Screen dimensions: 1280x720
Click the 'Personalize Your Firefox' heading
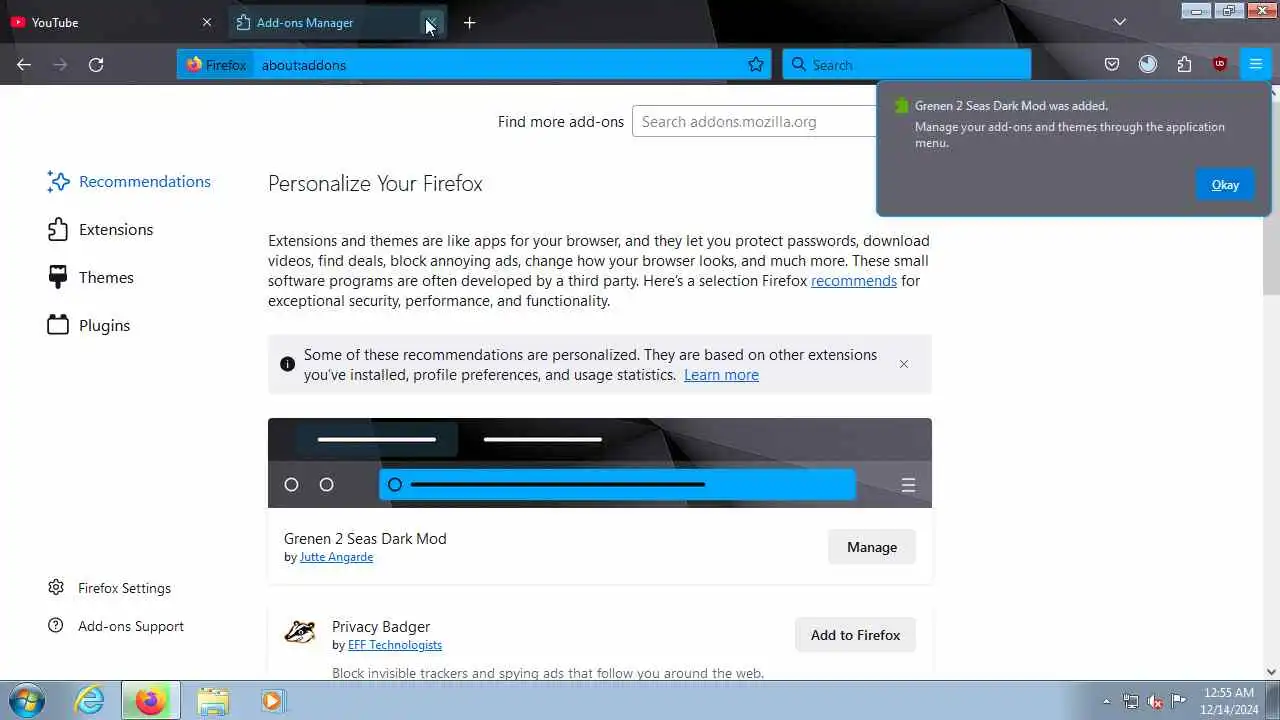[375, 184]
